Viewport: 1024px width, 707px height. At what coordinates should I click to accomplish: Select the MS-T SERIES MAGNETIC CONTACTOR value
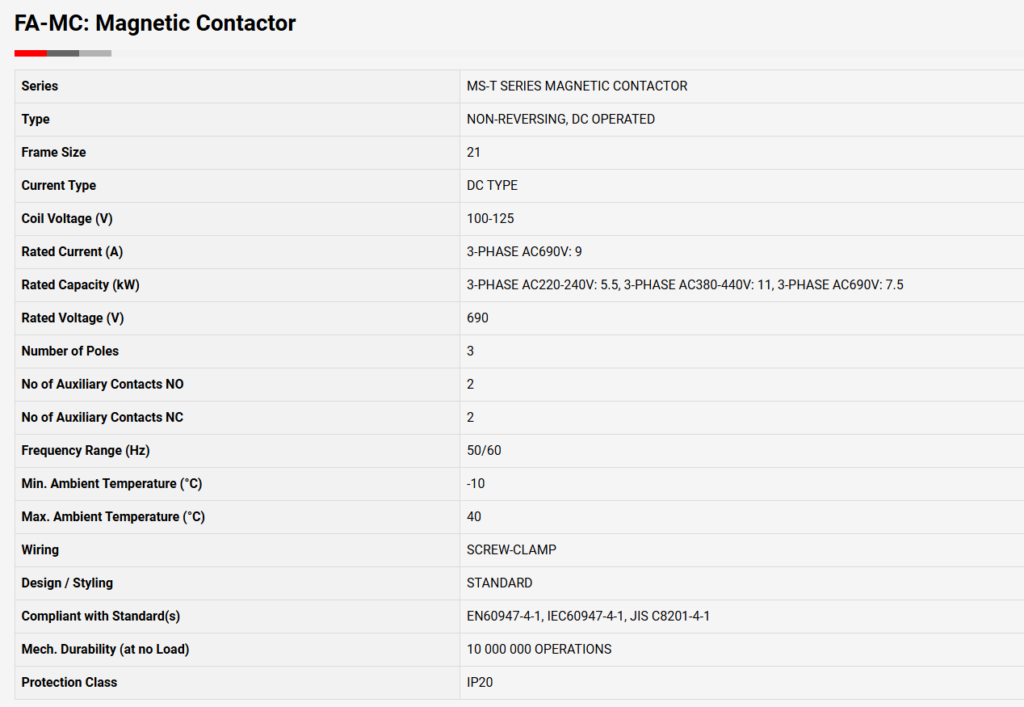tap(577, 86)
